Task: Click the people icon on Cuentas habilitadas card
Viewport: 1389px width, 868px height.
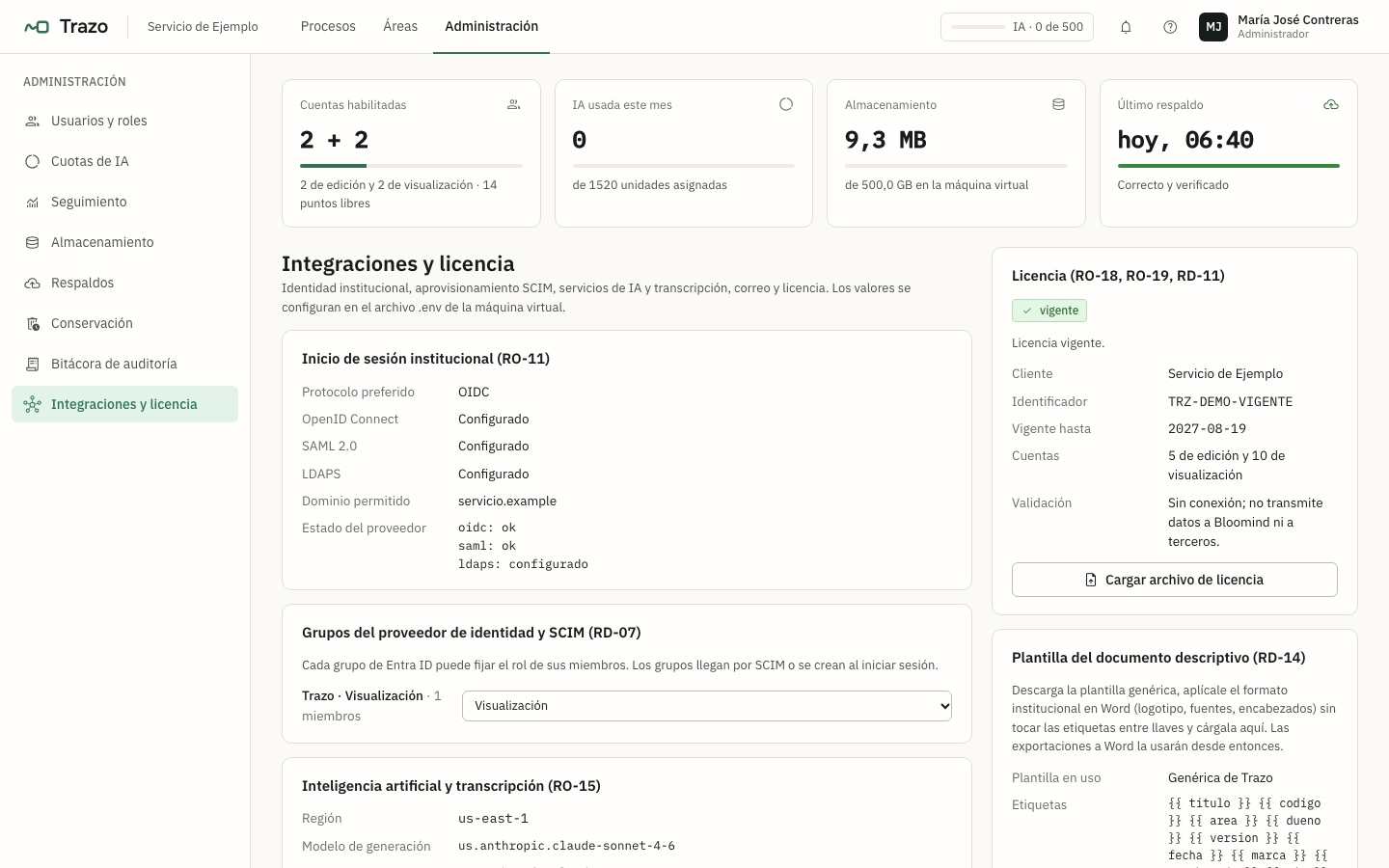Action: [514, 104]
